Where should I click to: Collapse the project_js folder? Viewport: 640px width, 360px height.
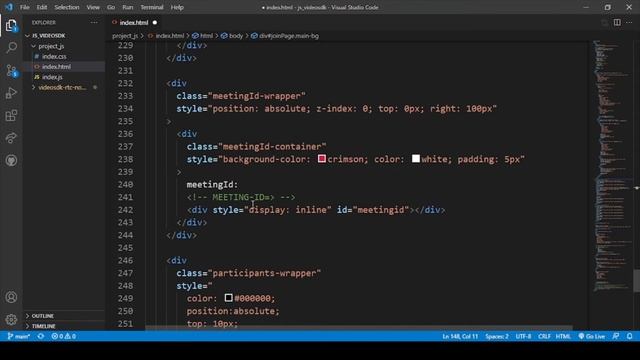click(51, 46)
